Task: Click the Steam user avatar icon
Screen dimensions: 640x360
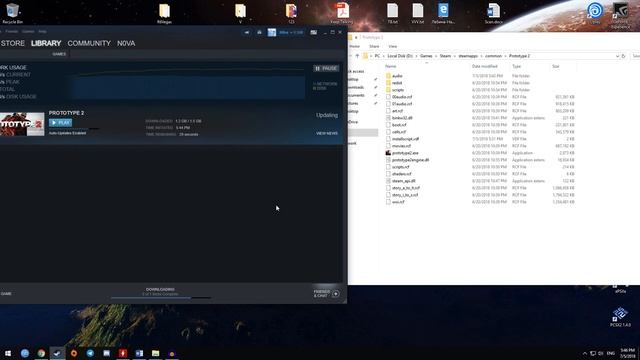Action: 272,32
